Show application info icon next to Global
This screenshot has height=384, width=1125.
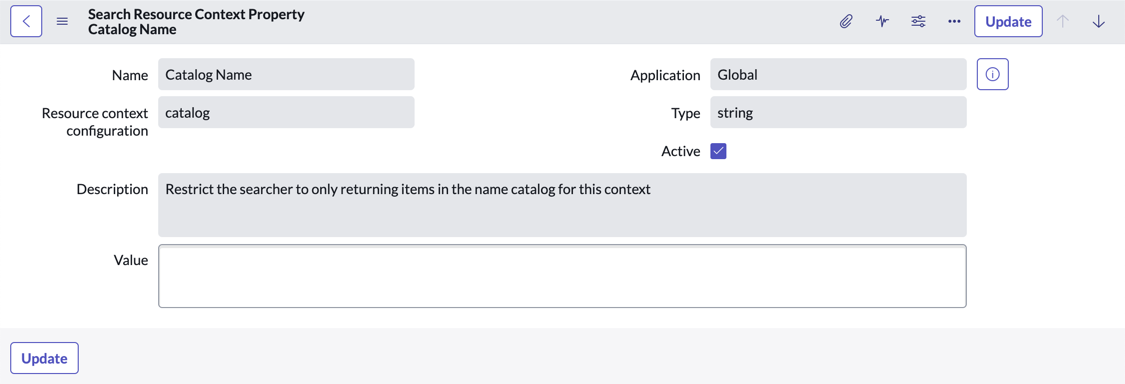[993, 75]
